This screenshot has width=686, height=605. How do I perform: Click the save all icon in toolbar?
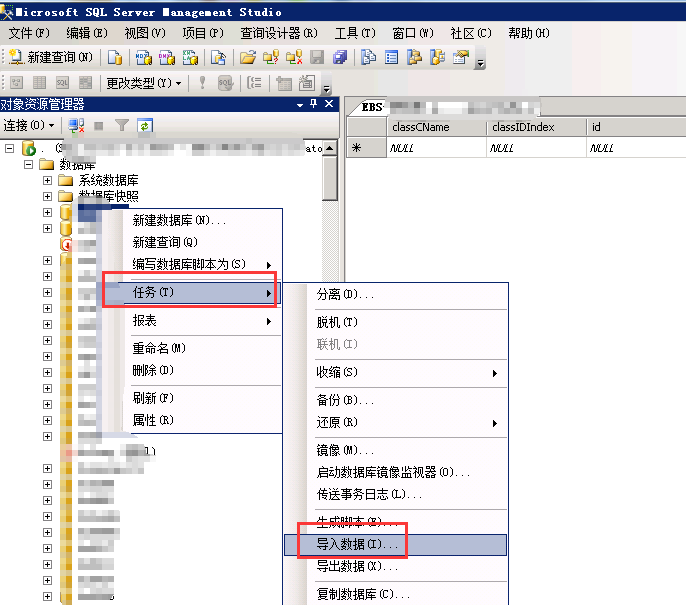[340, 58]
